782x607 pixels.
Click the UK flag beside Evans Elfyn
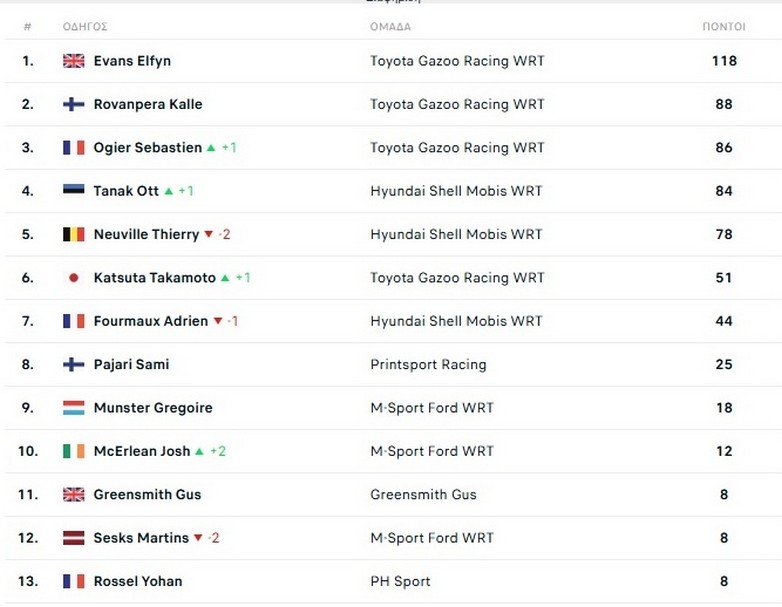click(x=74, y=61)
